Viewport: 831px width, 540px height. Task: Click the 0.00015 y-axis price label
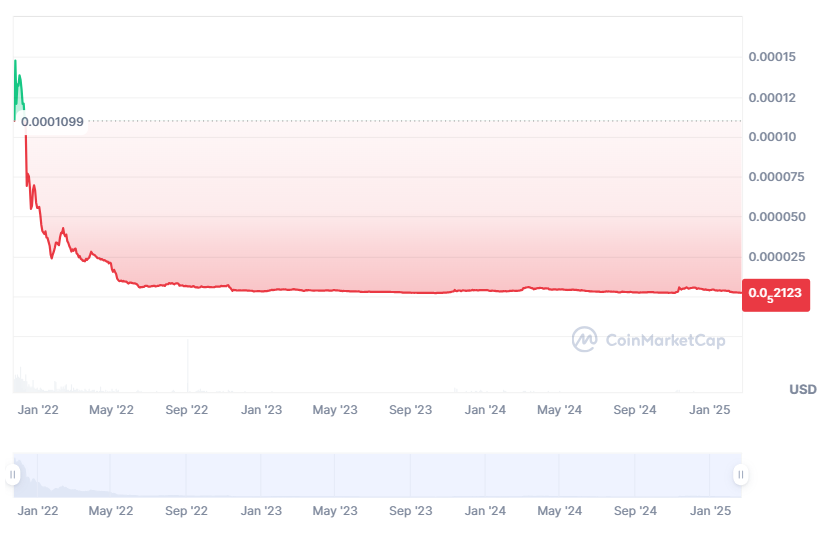click(772, 57)
